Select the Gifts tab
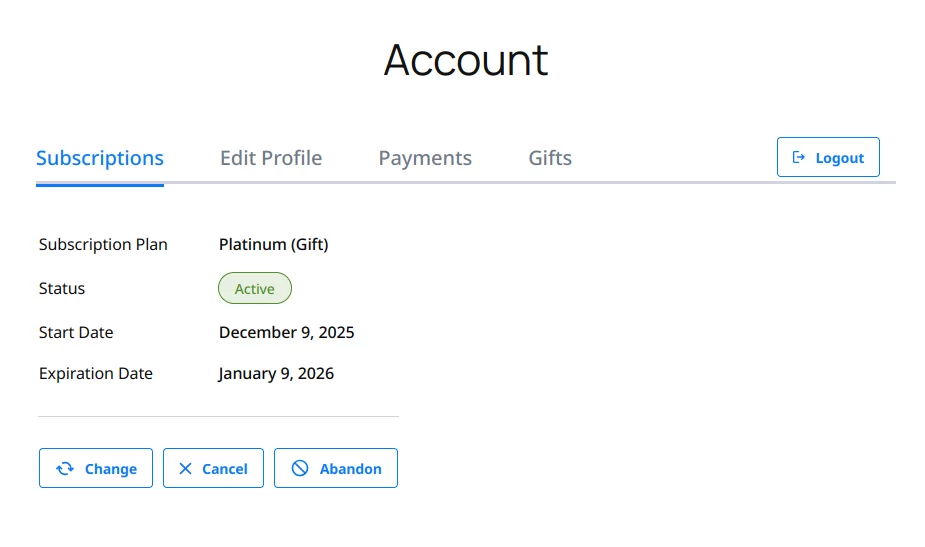925x547 pixels. 550,158
